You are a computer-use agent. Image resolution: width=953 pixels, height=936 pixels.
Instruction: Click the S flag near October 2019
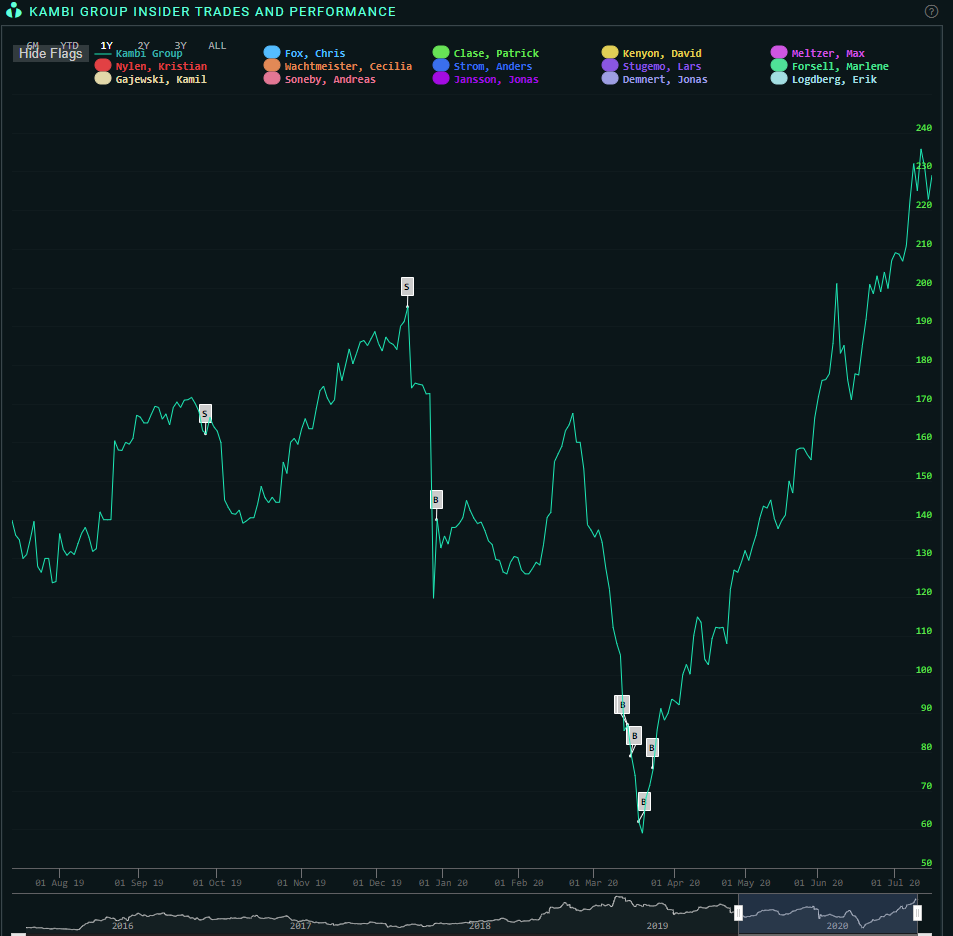point(205,413)
